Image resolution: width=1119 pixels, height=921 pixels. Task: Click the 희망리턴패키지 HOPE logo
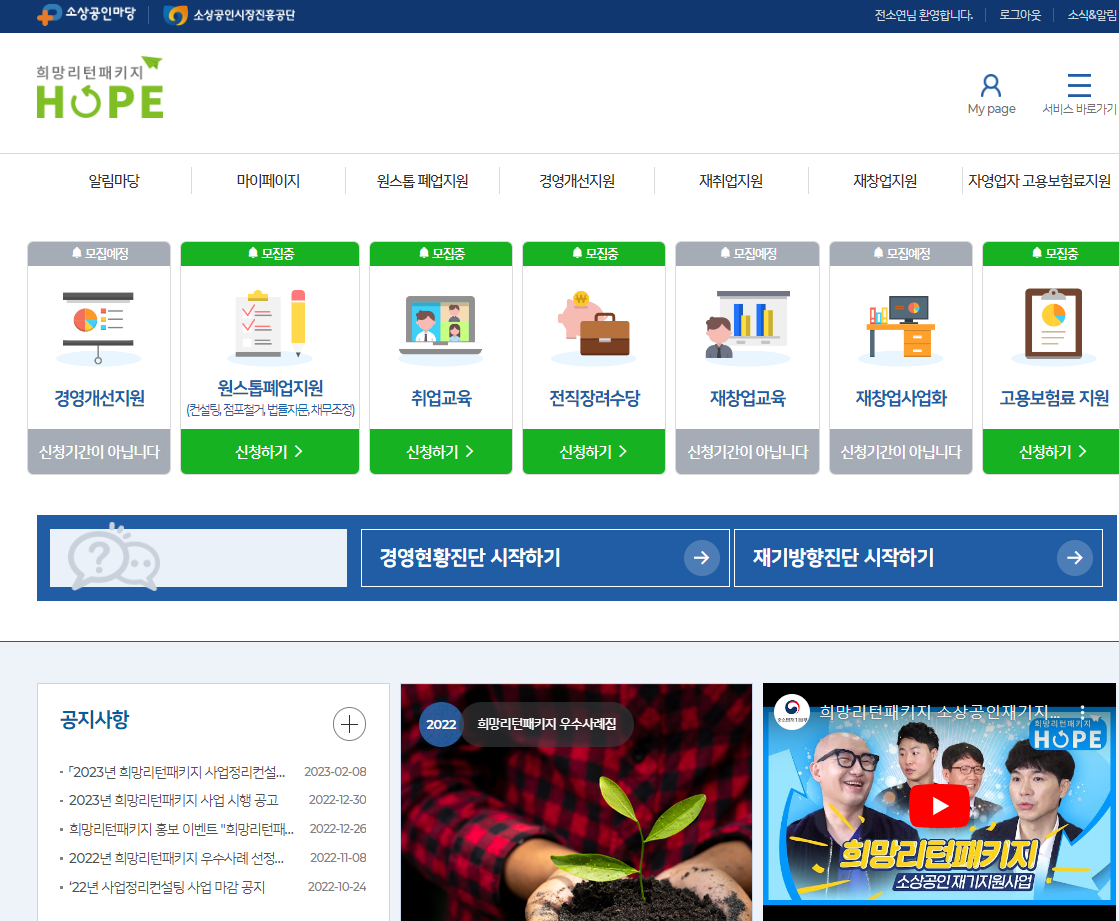pyautogui.click(x=100, y=89)
